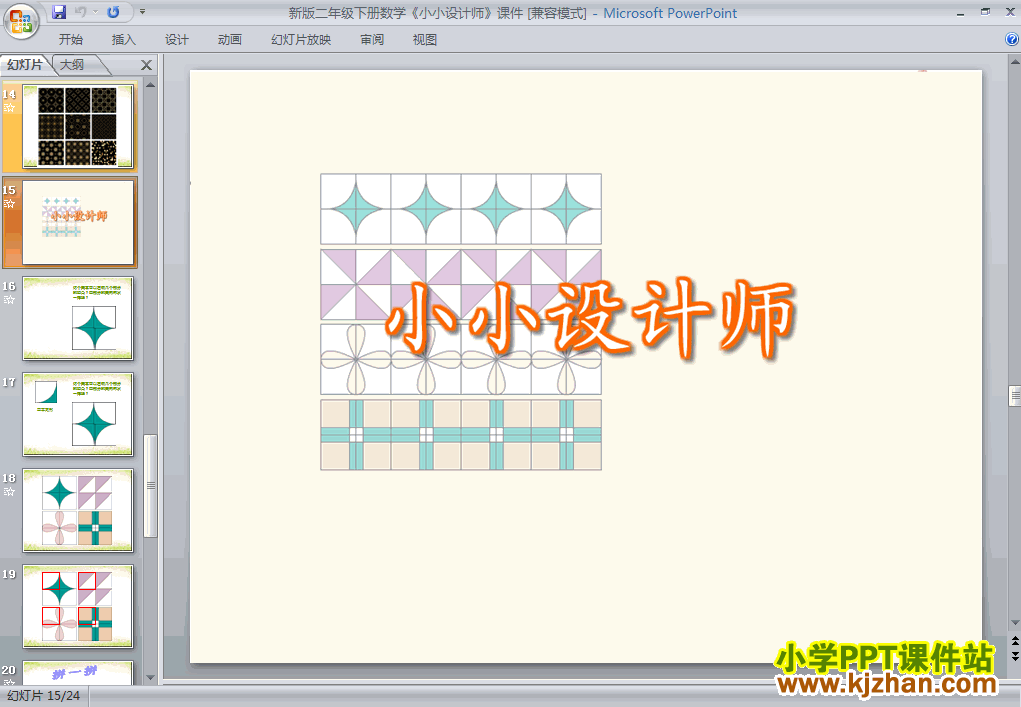Open the 开始 ribbon tab
Screen dimensions: 1021x707
pyautogui.click(x=70, y=40)
